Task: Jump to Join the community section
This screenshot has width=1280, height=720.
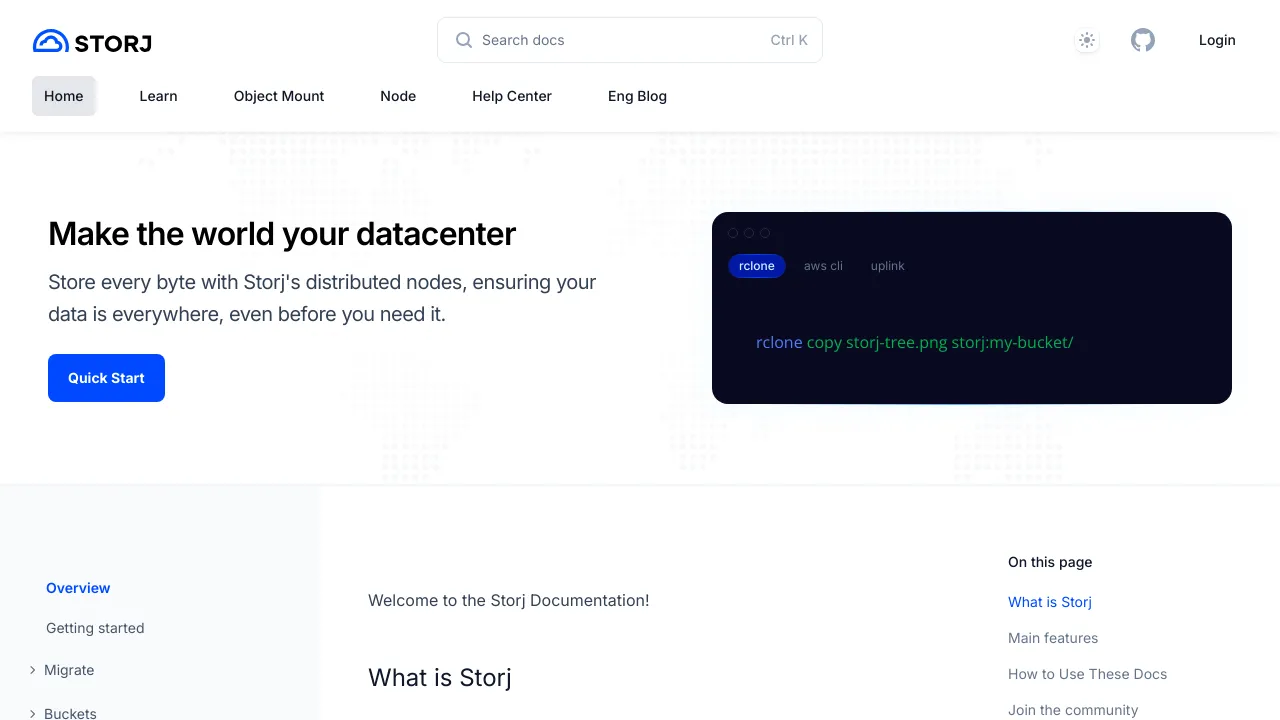Action: tap(1073, 710)
